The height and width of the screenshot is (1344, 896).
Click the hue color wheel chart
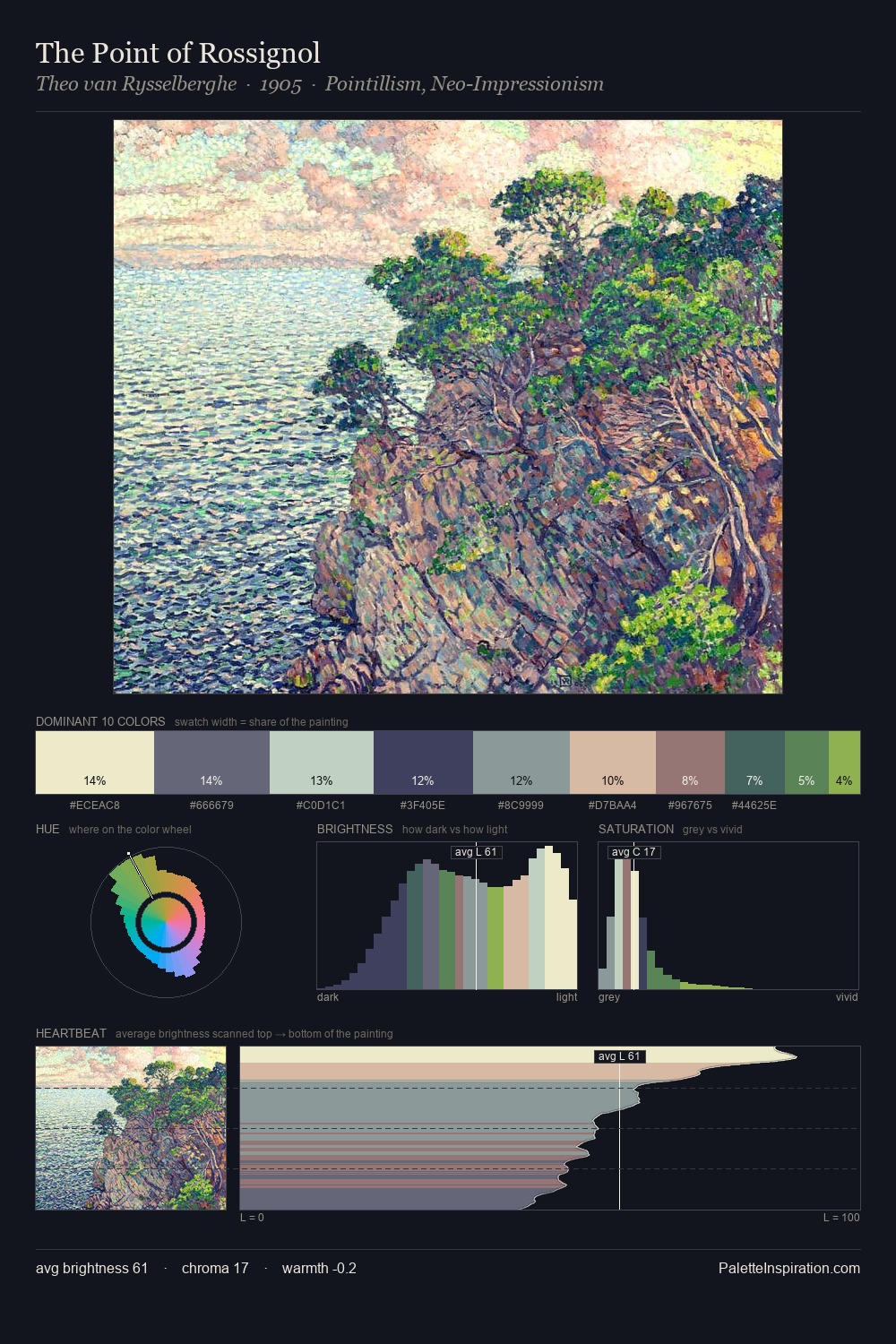tap(166, 922)
